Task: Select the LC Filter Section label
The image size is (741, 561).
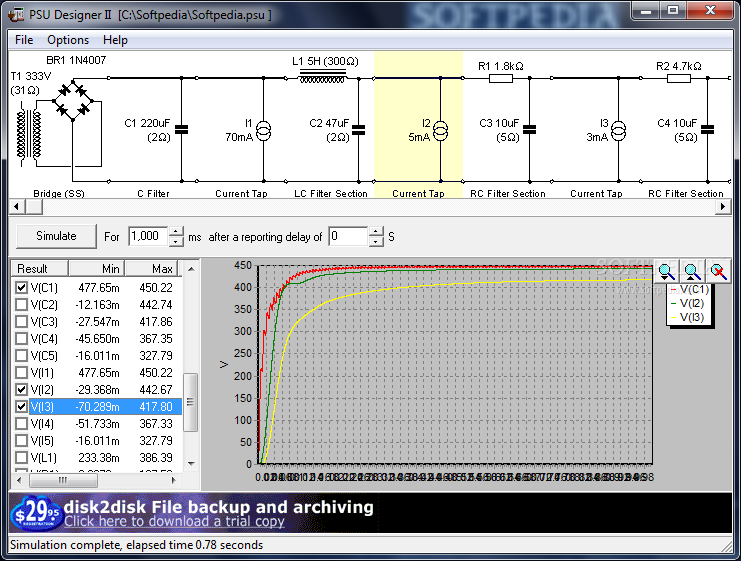Action: [x=331, y=193]
